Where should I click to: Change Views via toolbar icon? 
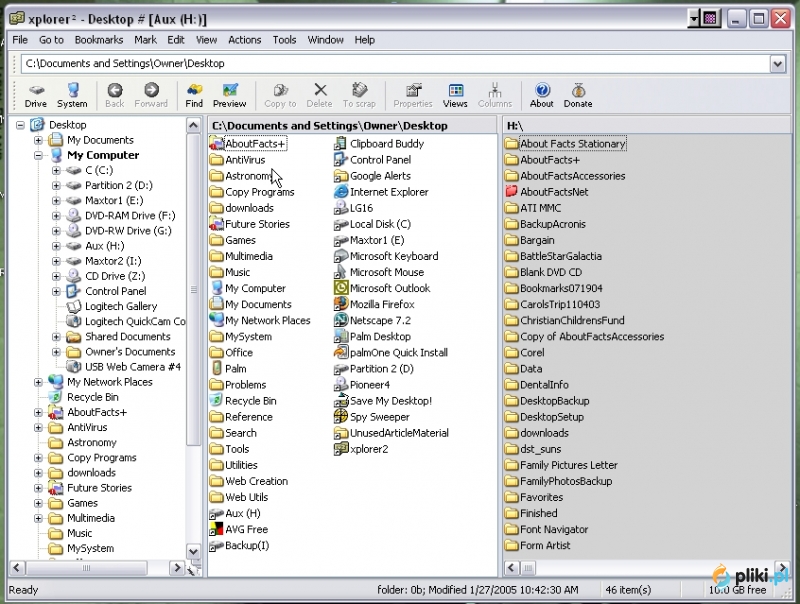click(x=455, y=95)
